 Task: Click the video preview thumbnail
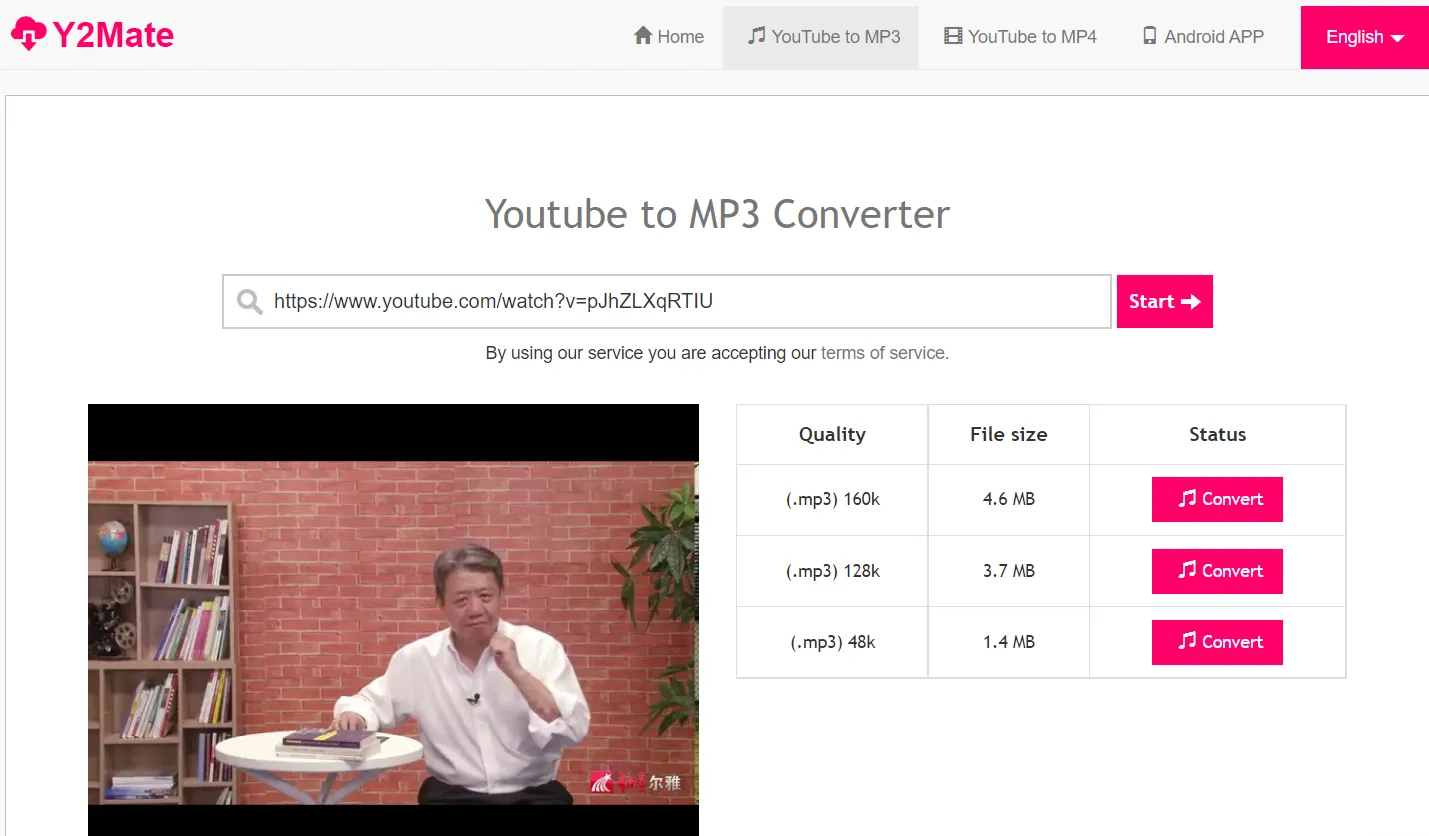click(x=393, y=620)
